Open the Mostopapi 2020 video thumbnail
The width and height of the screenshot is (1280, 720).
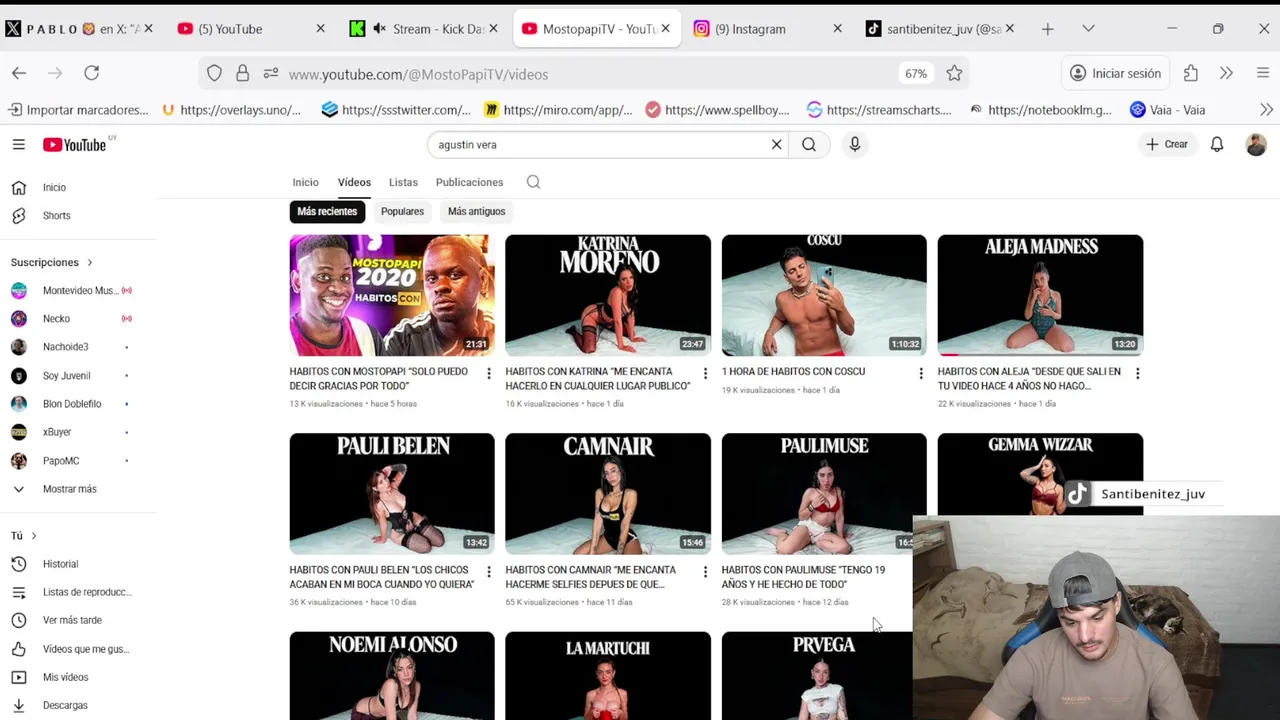[x=392, y=295]
